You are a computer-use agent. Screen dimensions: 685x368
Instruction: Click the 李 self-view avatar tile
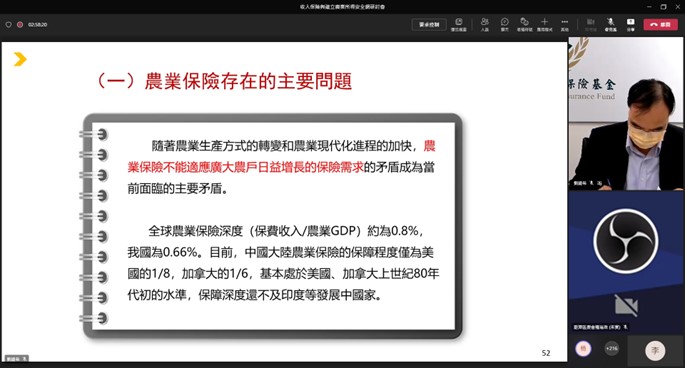tap(655, 350)
